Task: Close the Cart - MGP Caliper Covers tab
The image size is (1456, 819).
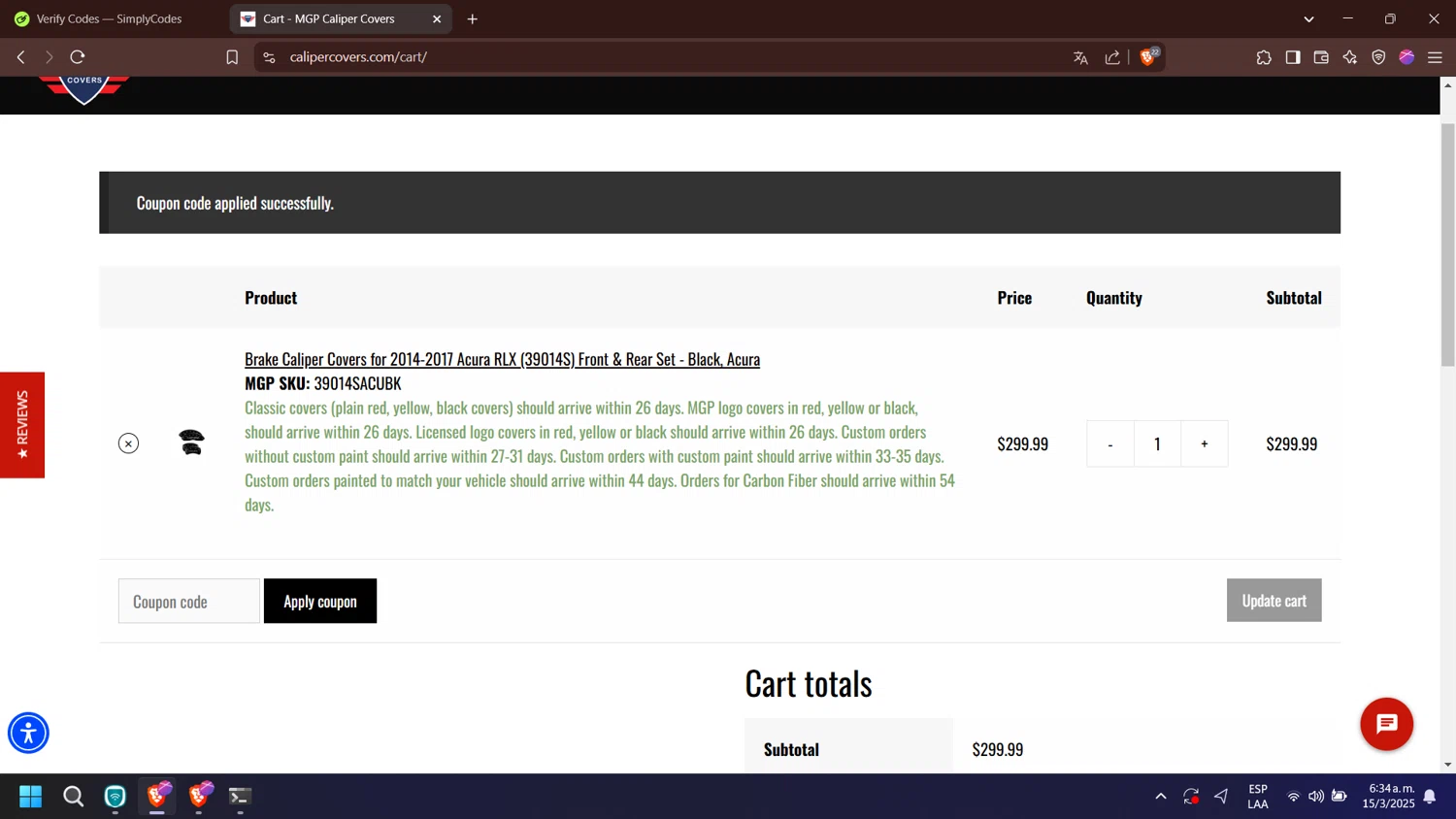Action: click(x=437, y=18)
